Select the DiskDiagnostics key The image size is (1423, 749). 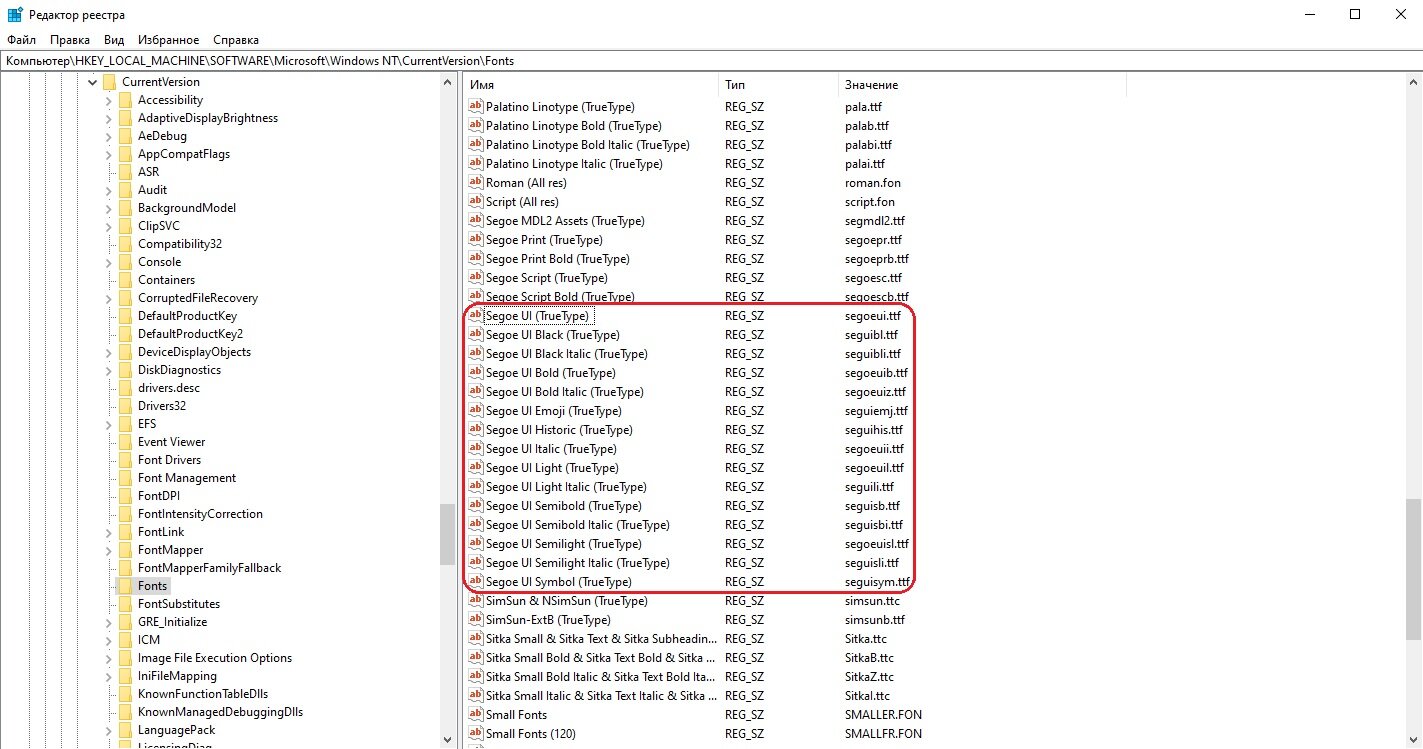click(179, 370)
